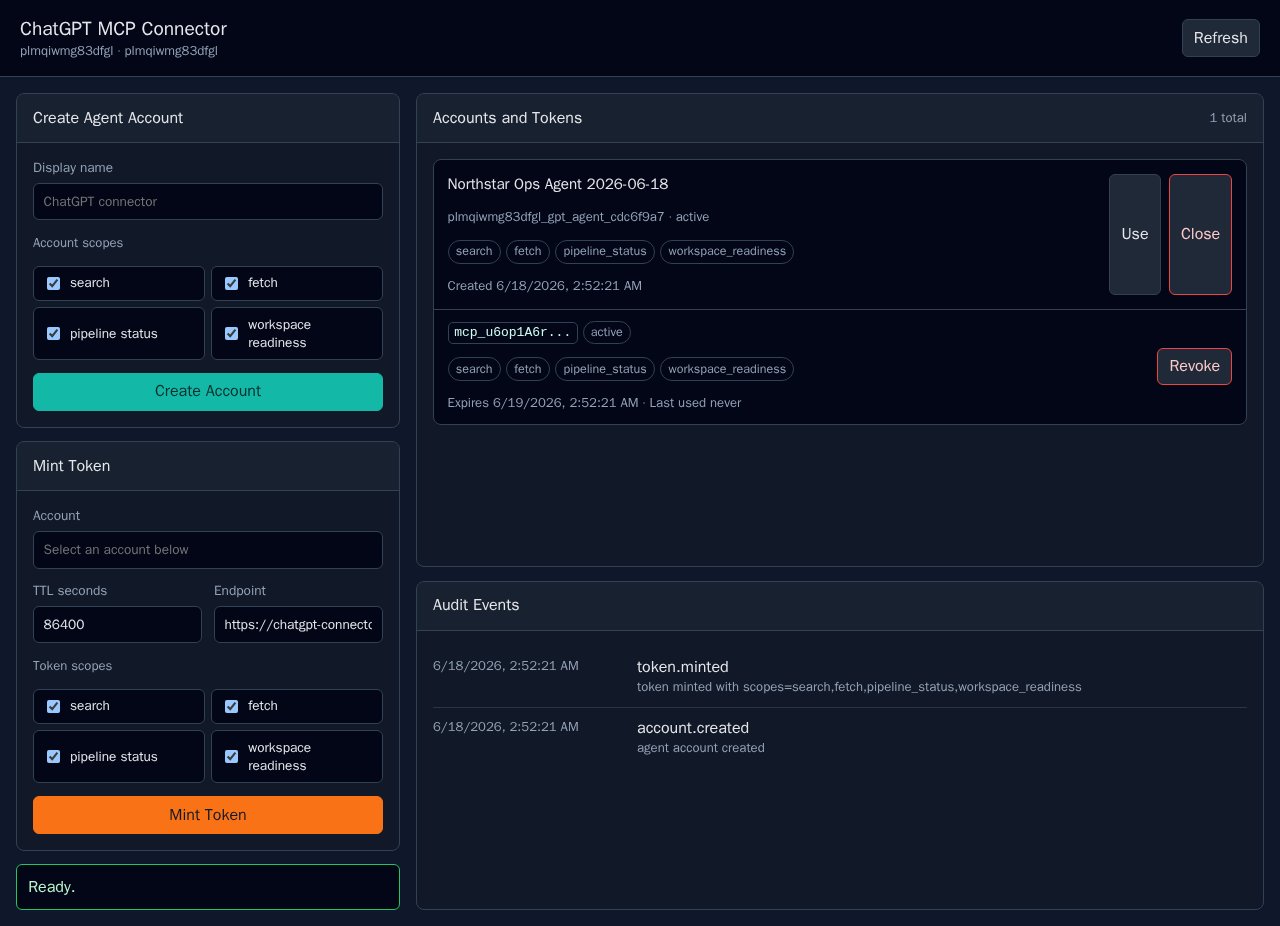Close the Northstar Ops Agent account
This screenshot has height=926, width=1280.
pos(1200,234)
